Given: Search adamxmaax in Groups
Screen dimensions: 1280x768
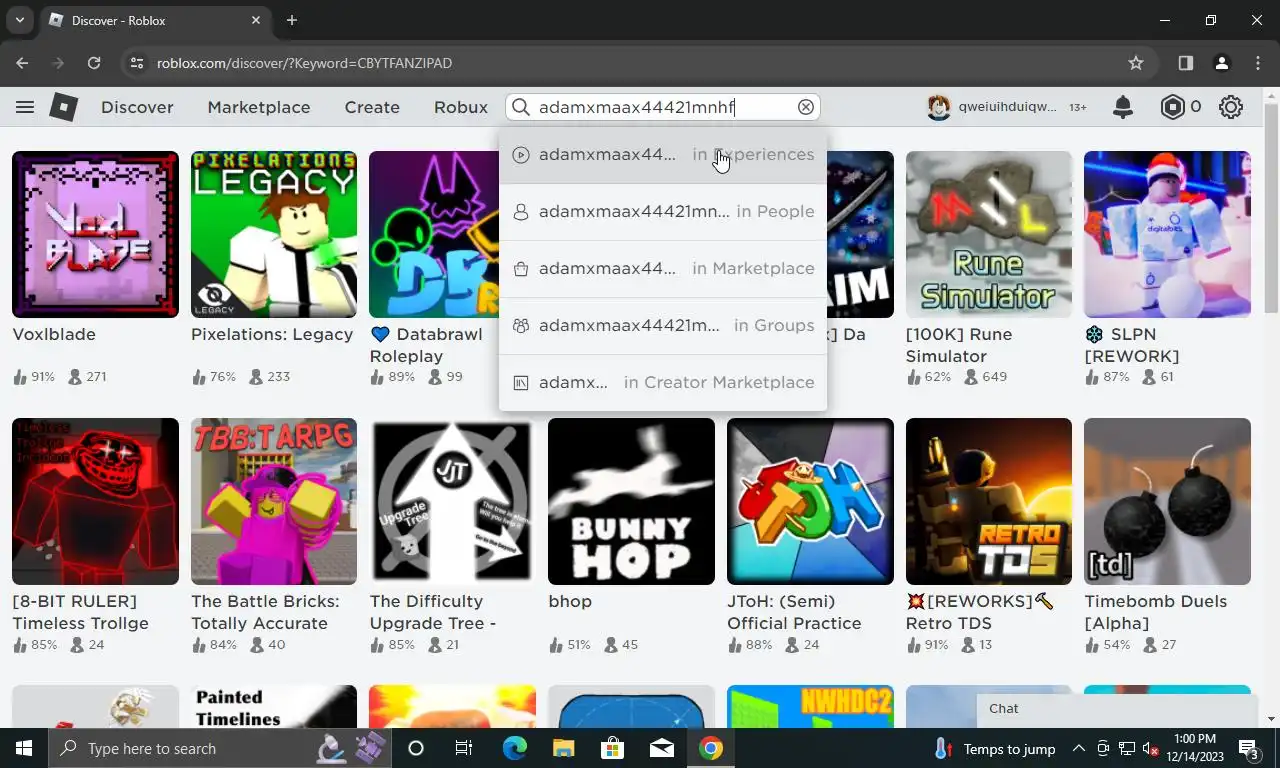Looking at the screenshot, I should [663, 326].
